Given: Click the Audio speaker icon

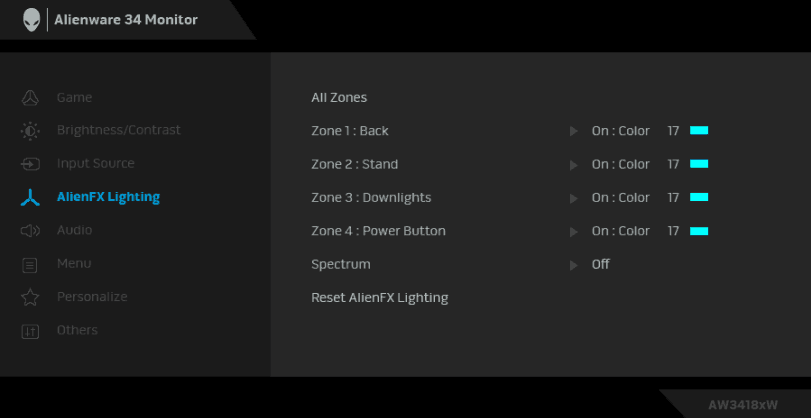Looking at the screenshot, I should point(30,231).
